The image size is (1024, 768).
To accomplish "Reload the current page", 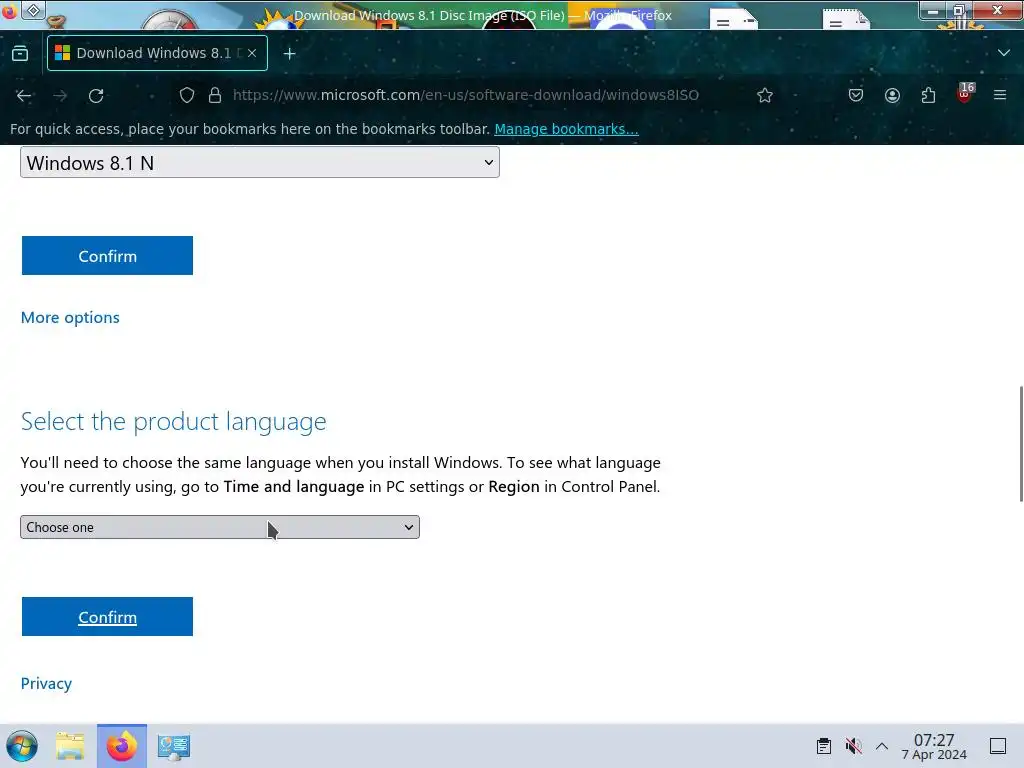I will pos(96,95).
